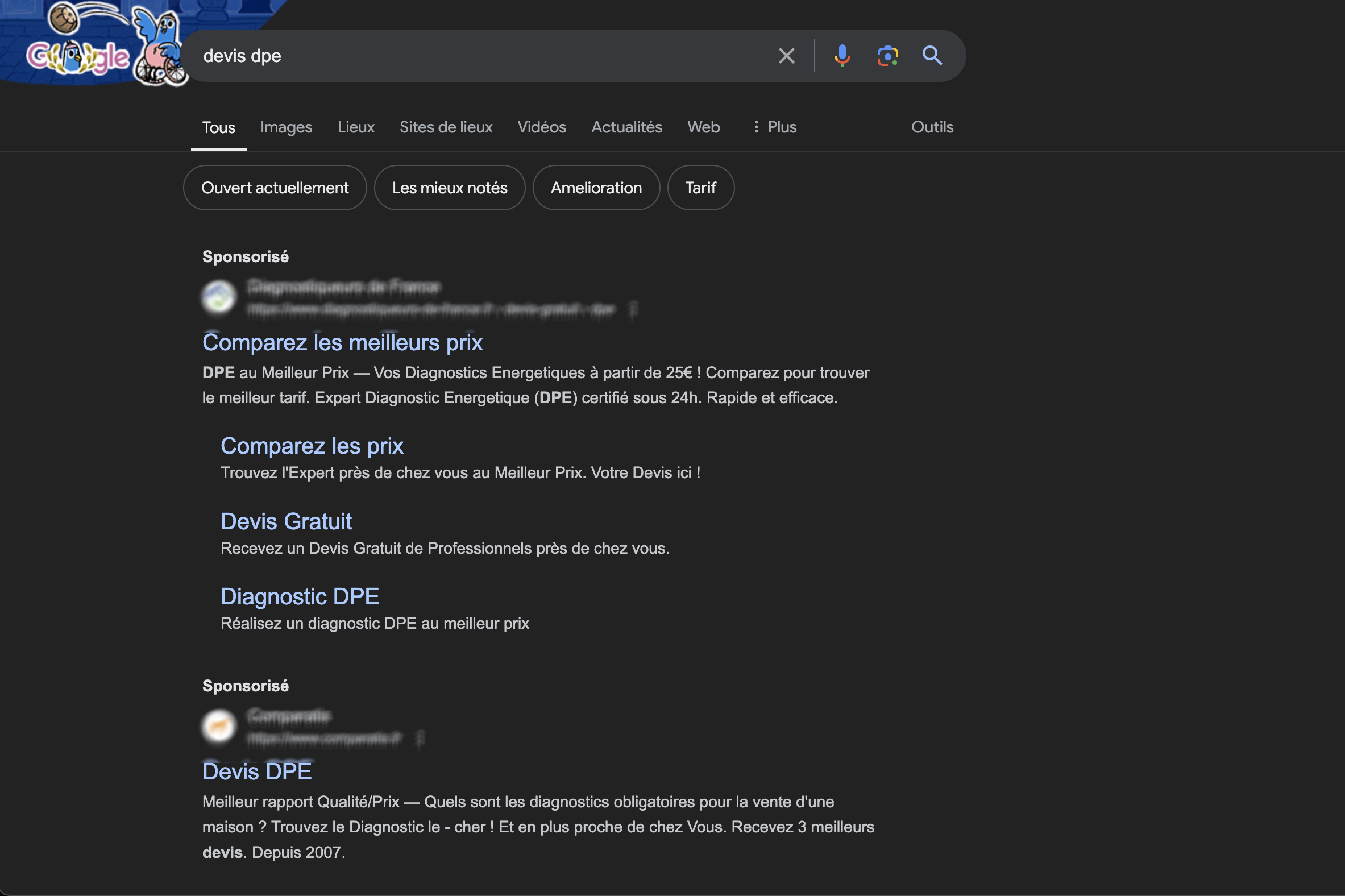This screenshot has width=1345, height=896.
Task: Open Outils search tools
Action: point(932,127)
